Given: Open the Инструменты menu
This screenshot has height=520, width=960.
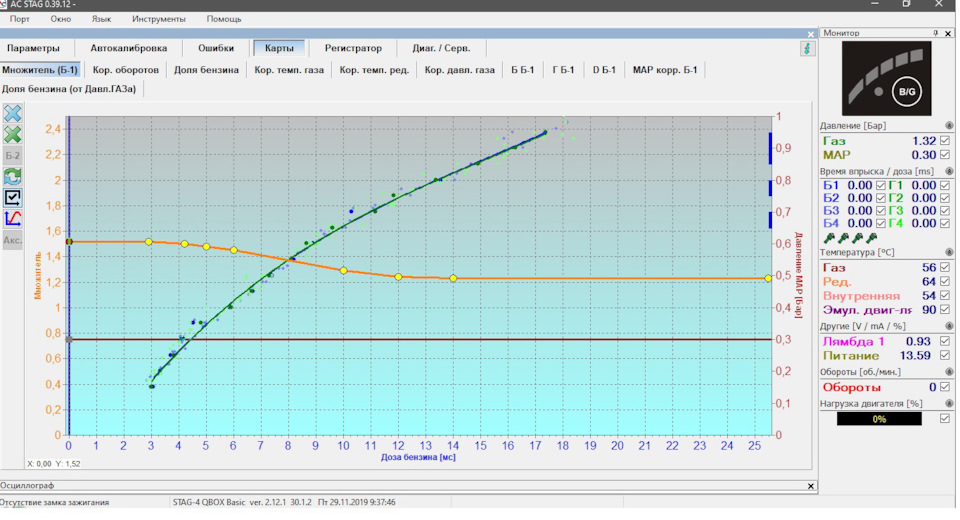Looking at the screenshot, I should (x=159, y=19).
